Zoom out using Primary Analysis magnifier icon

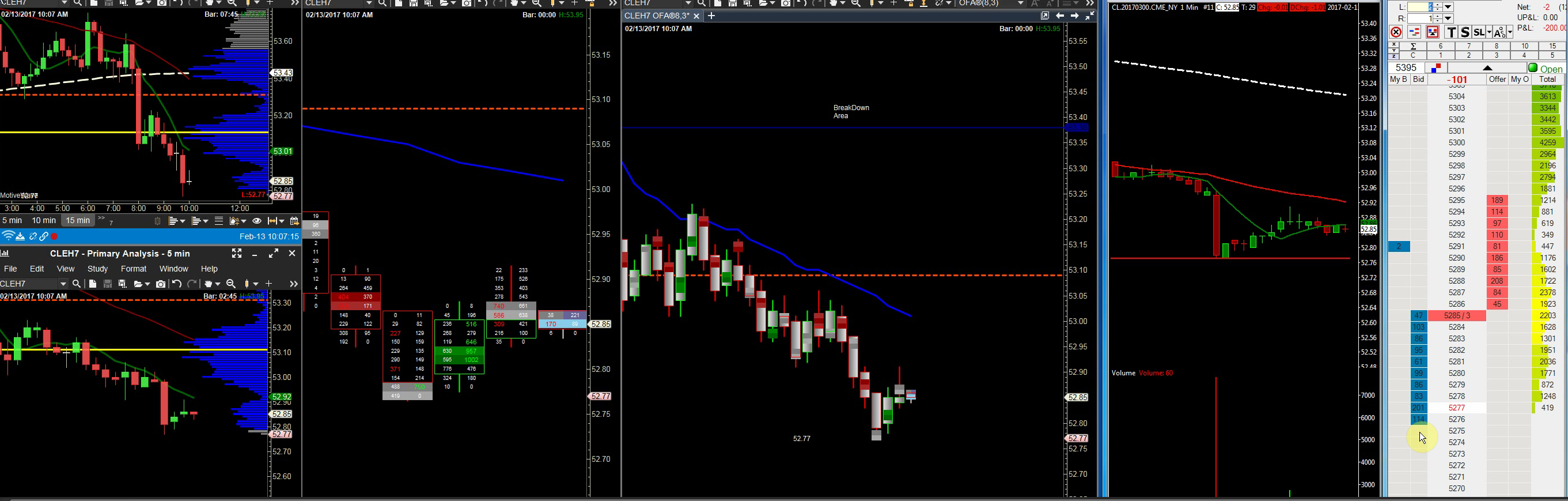(232, 284)
